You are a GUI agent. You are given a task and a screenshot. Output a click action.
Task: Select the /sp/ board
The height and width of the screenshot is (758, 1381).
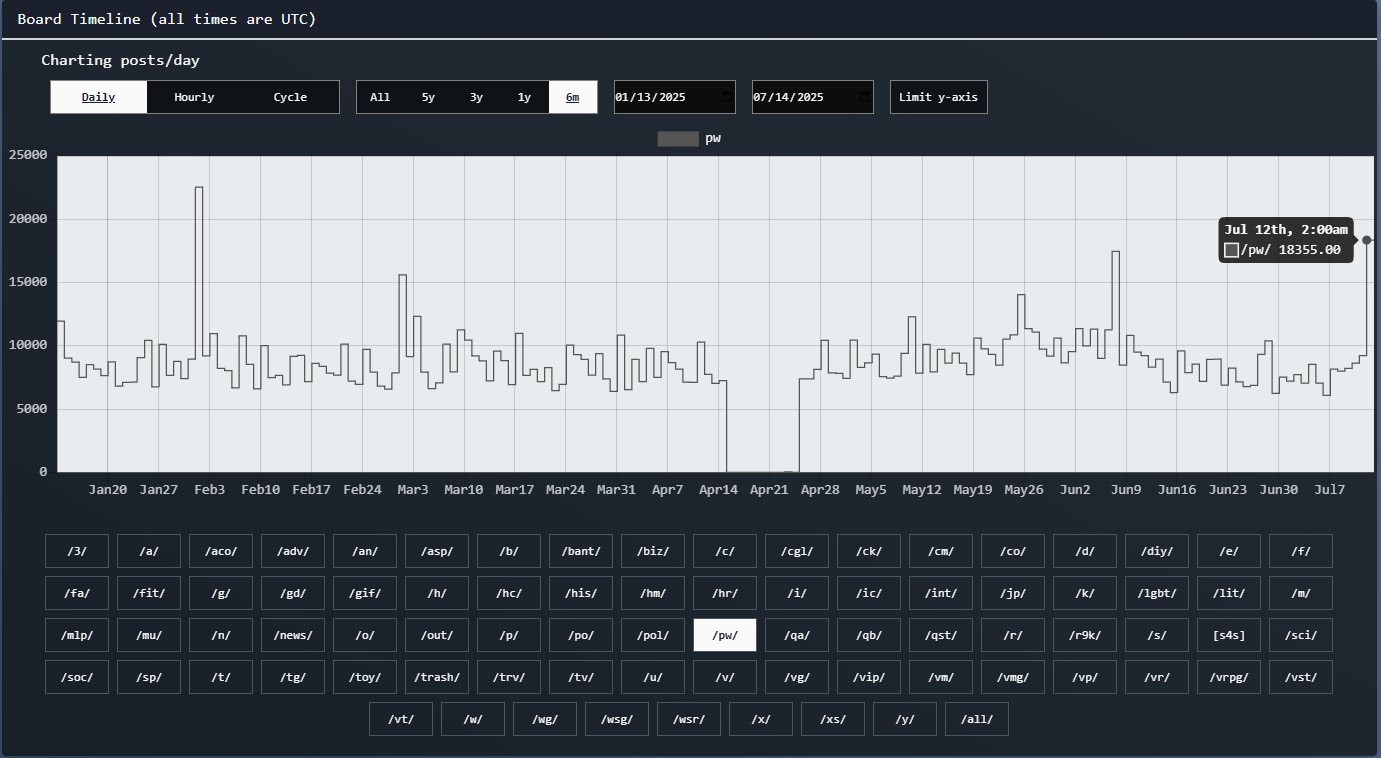(x=149, y=677)
